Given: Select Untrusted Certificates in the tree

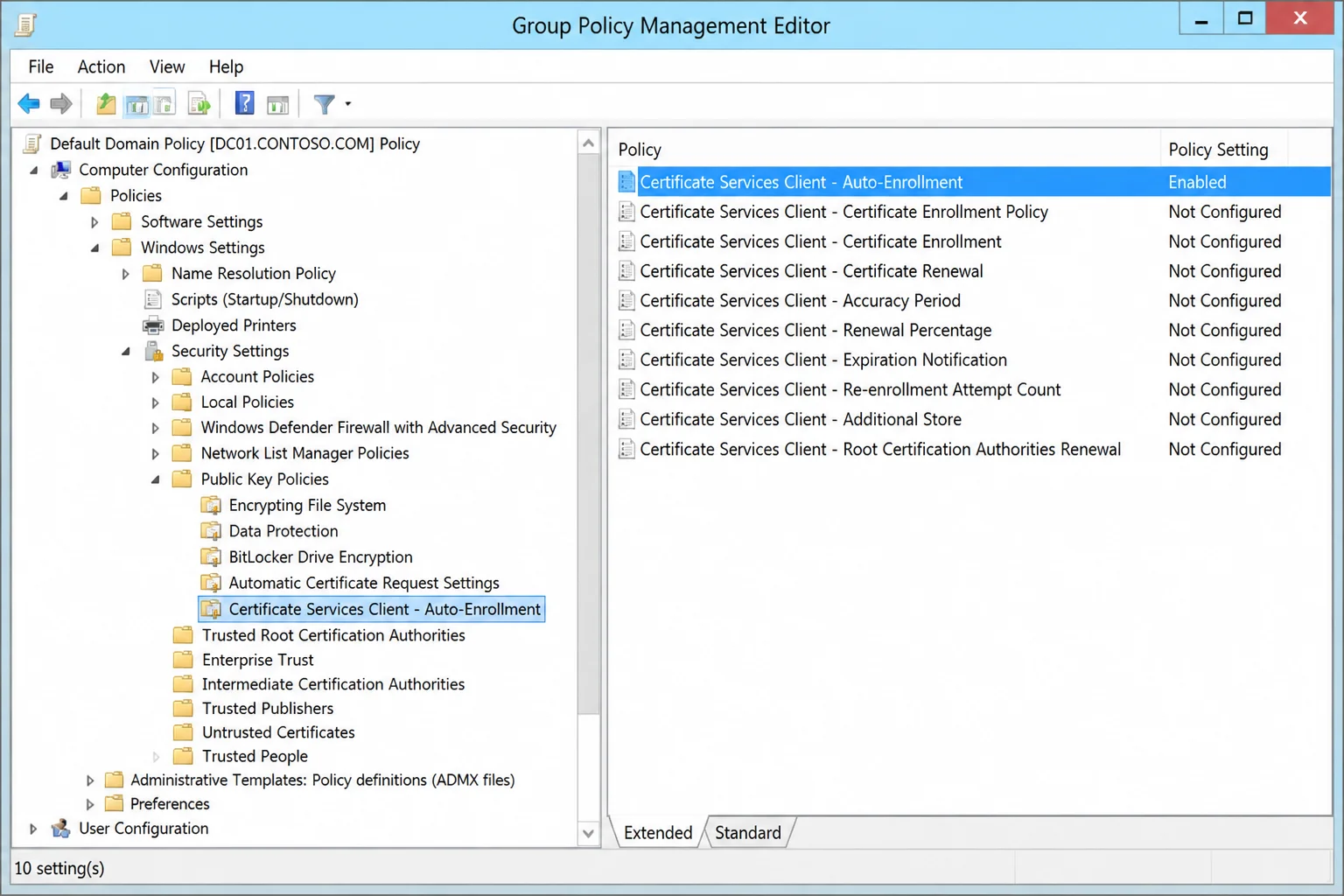Looking at the screenshot, I should (x=278, y=732).
